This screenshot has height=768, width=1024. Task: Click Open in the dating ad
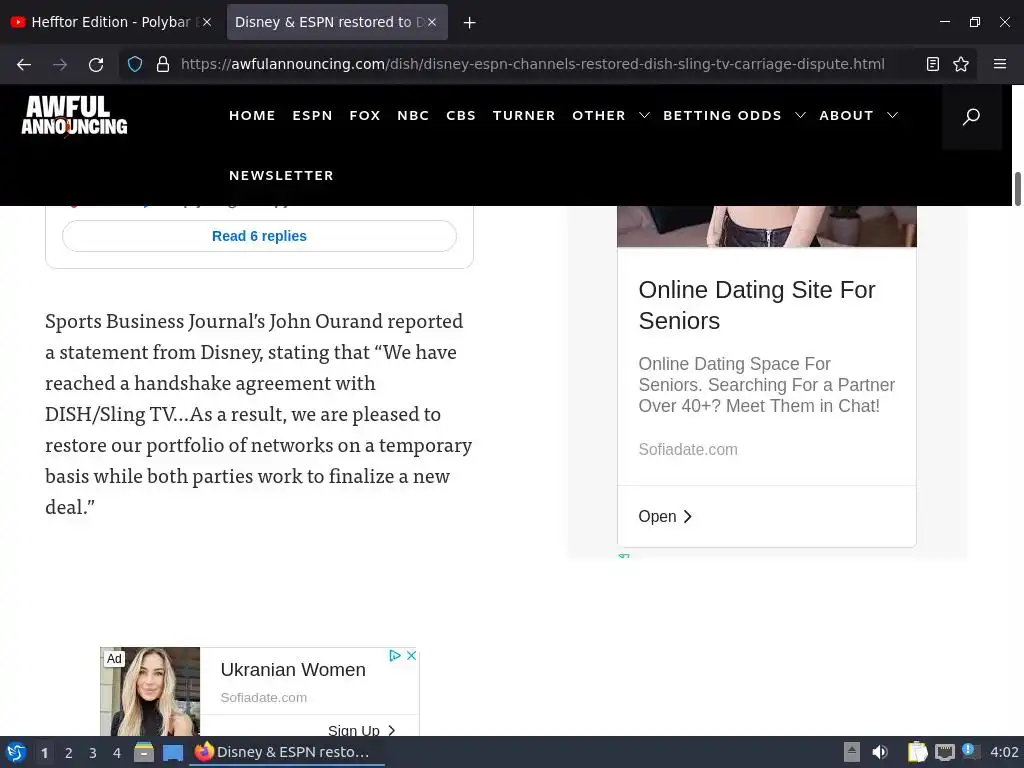click(x=665, y=517)
